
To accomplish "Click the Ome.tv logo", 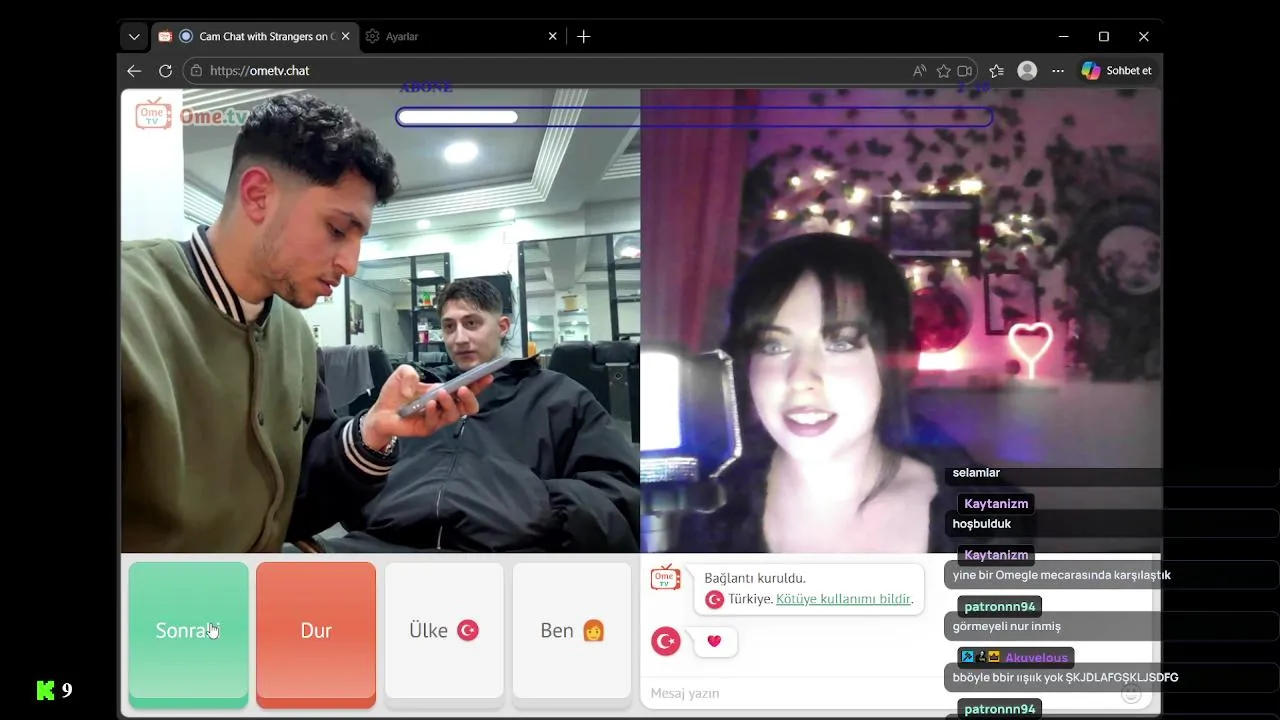I will coord(191,115).
